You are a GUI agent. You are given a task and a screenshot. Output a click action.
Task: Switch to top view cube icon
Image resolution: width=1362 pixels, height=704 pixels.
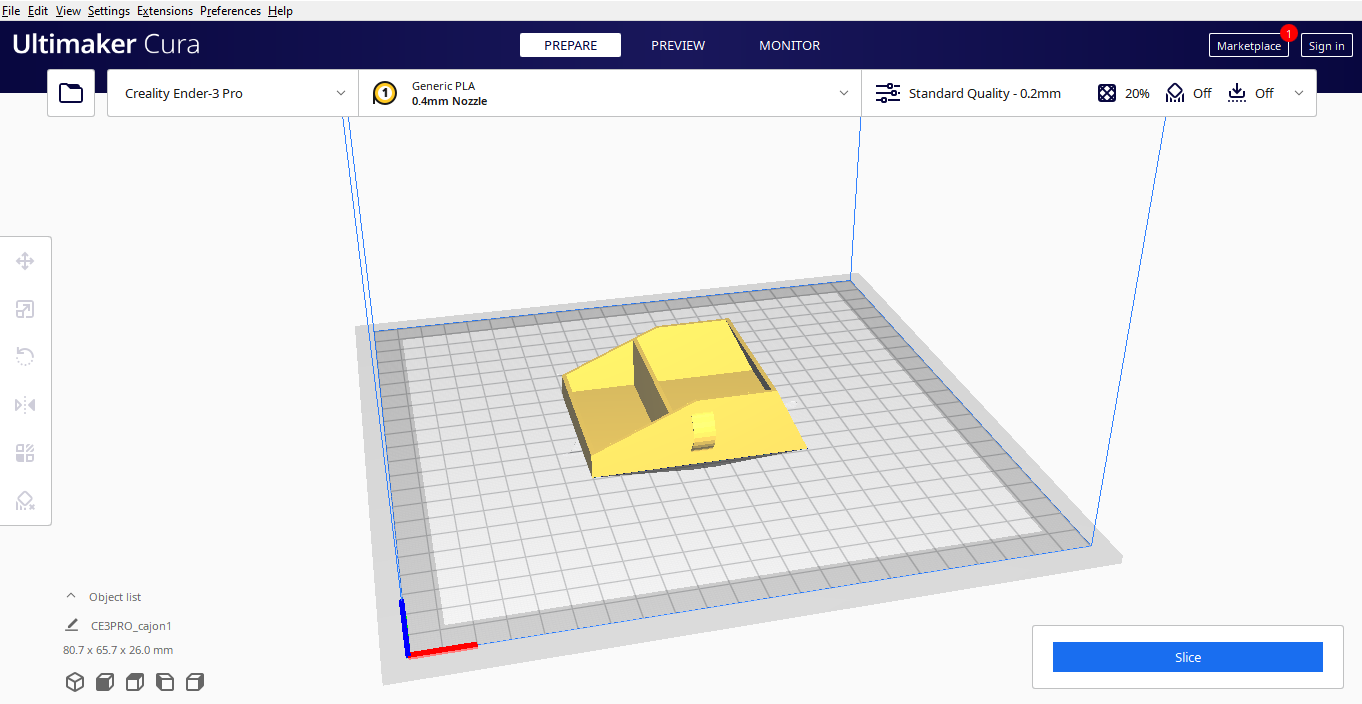(x=135, y=682)
